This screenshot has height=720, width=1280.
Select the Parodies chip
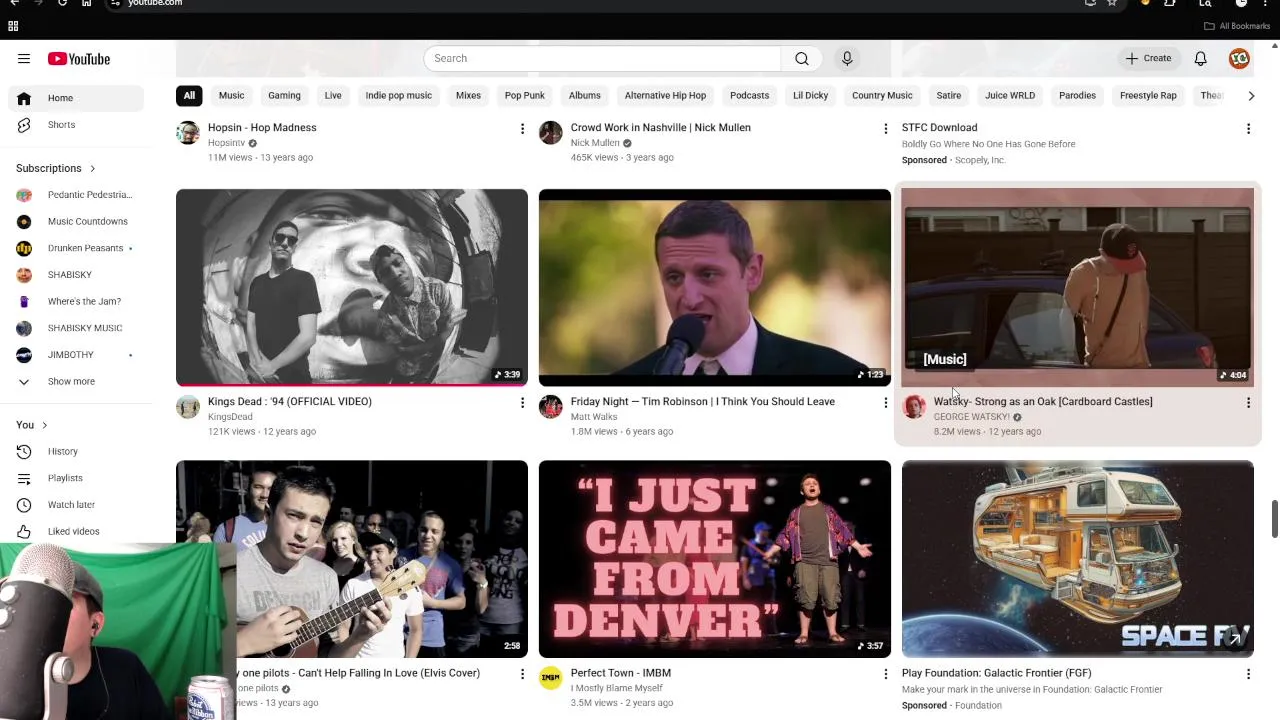1077,95
